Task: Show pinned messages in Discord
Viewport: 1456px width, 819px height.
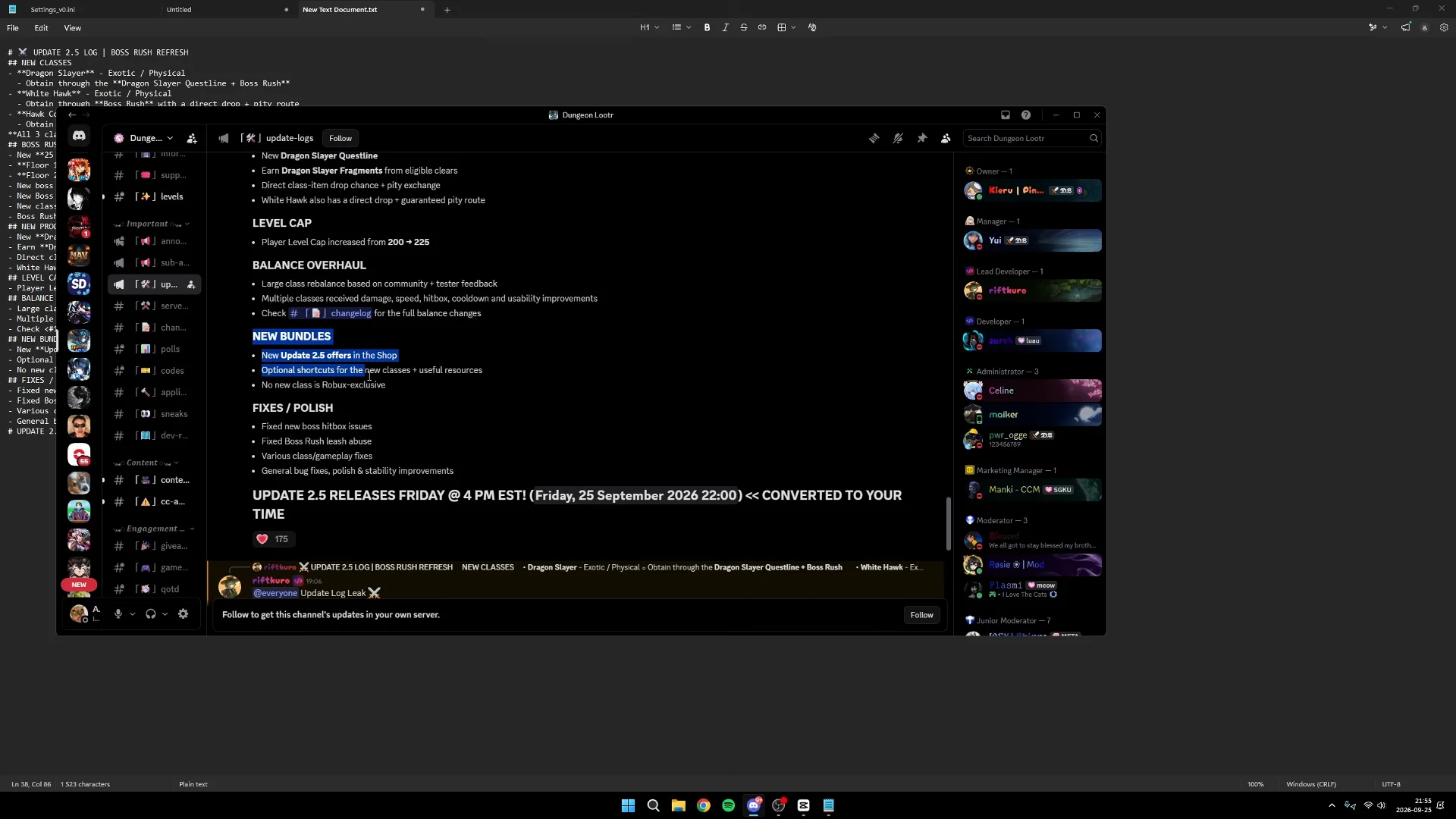Action: (922, 138)
